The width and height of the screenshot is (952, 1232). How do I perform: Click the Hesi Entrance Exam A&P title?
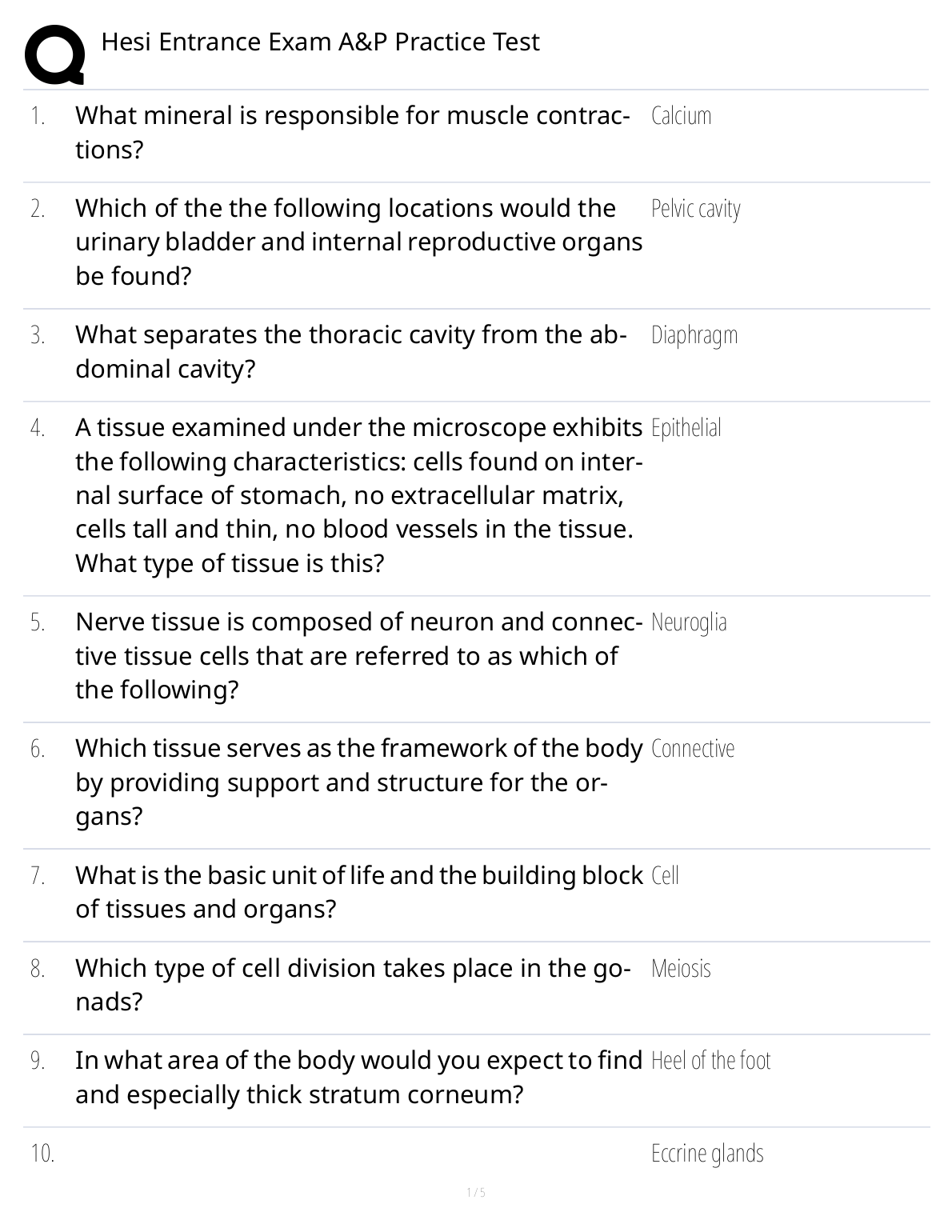tap(320, 42)
